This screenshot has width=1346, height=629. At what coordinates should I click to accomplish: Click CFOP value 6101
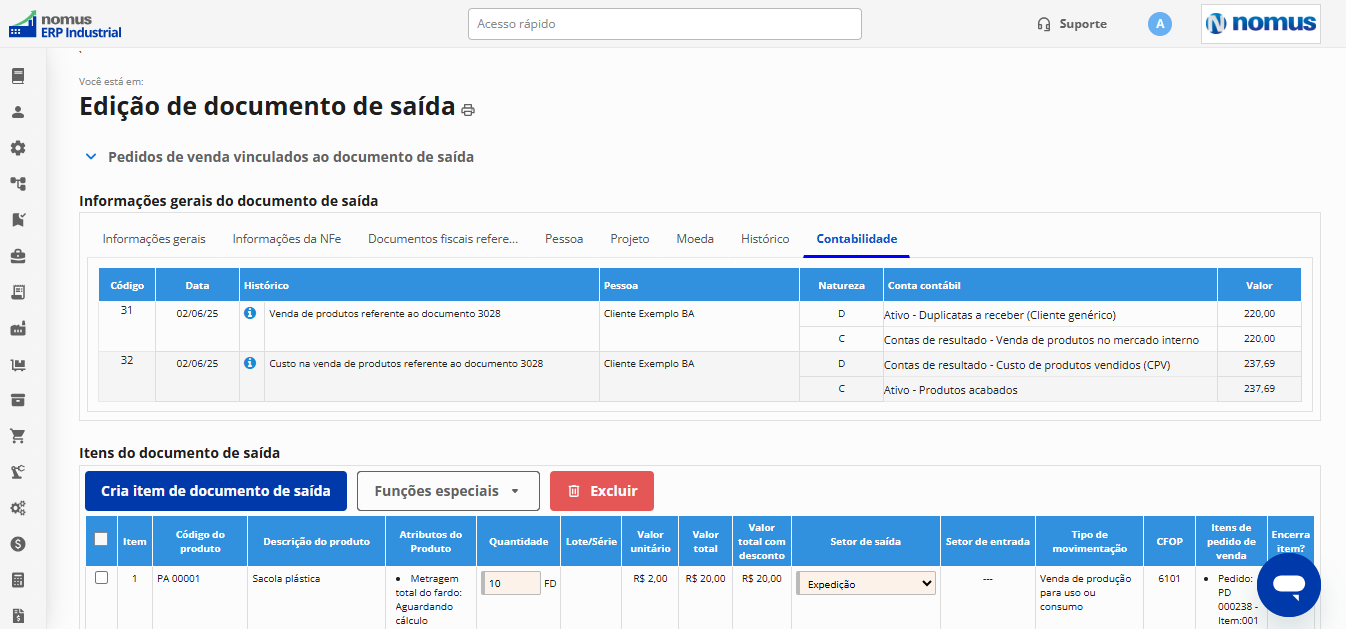pos(1169,578)
